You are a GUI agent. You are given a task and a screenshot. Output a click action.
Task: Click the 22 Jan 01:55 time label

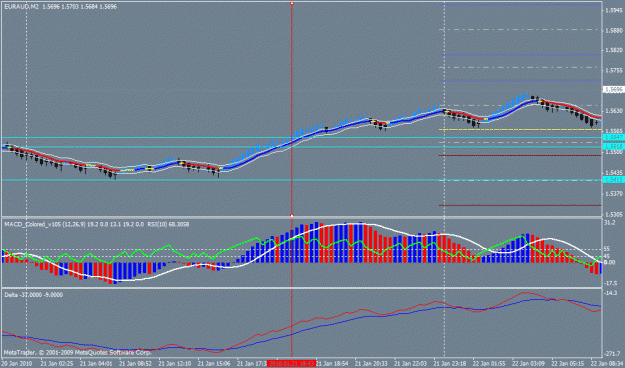click(x=489, y=364)
